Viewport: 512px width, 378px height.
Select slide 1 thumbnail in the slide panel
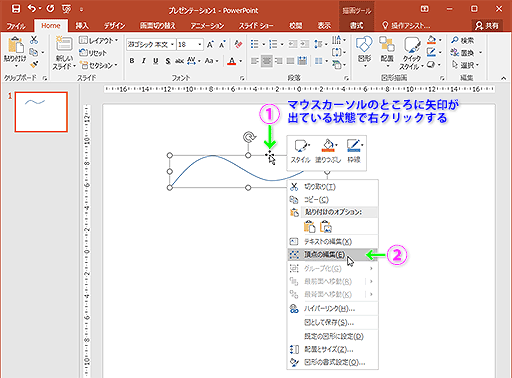click(x=41, y=112)
